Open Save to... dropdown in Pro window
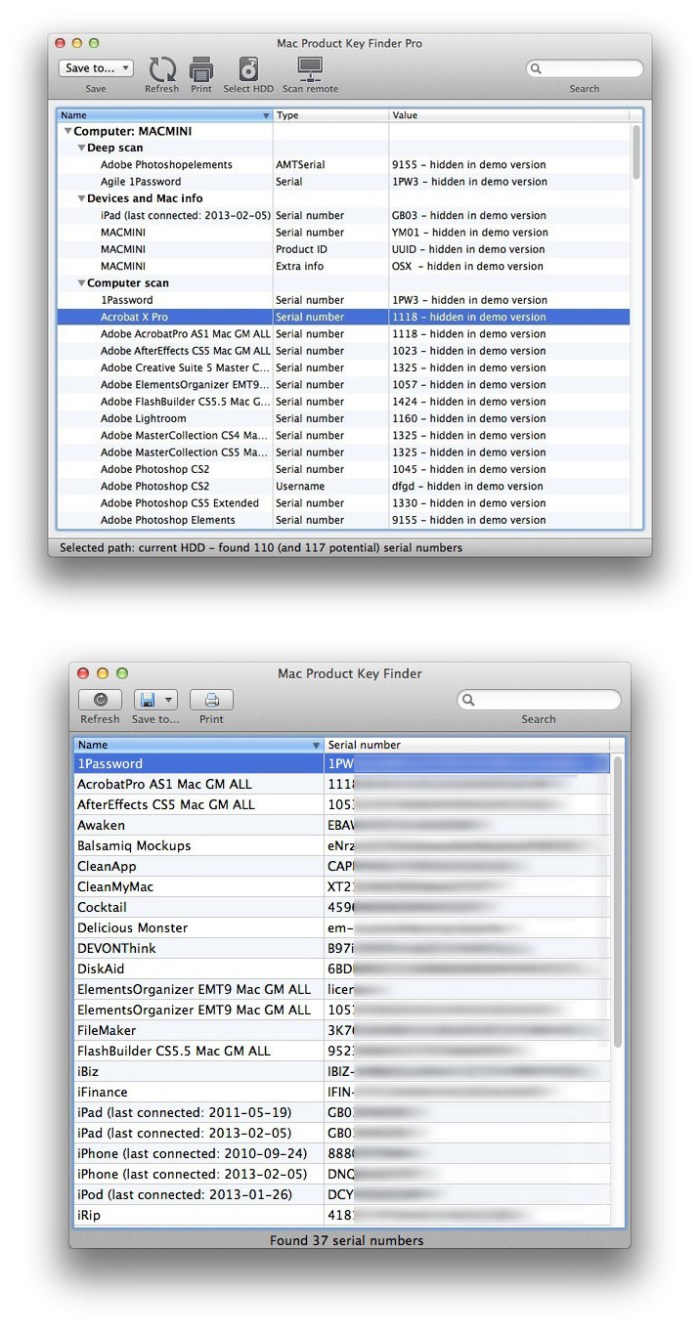Viewport: 700px width, 1335px height. point(96,68)
